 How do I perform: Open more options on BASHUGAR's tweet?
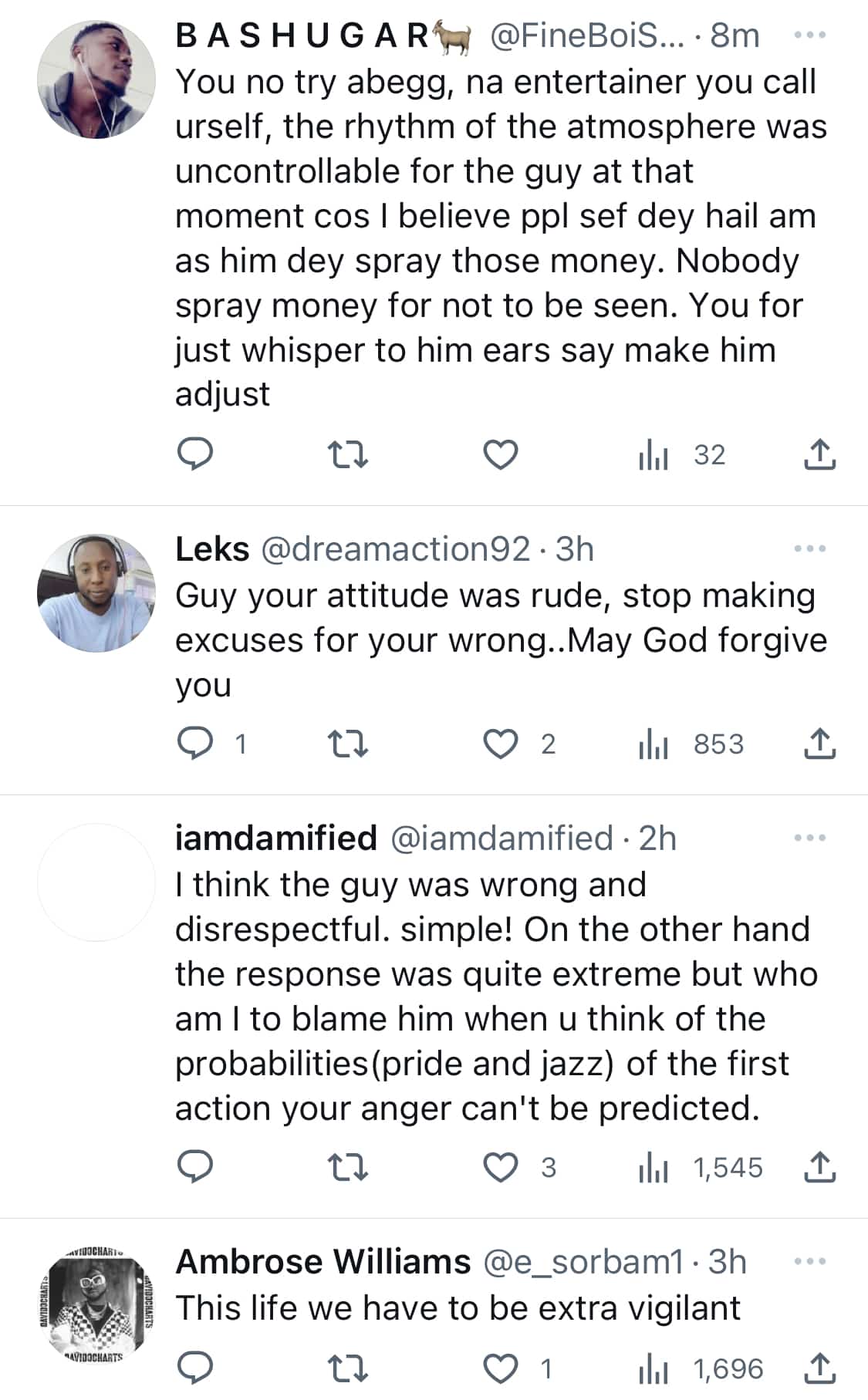point(809,35)
